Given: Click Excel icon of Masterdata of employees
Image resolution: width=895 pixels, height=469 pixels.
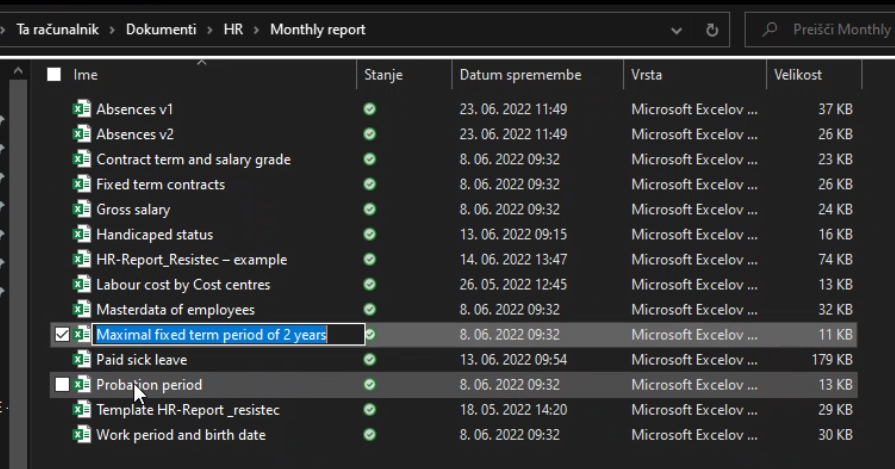Looking at the screenshot, I should [82, 309].
